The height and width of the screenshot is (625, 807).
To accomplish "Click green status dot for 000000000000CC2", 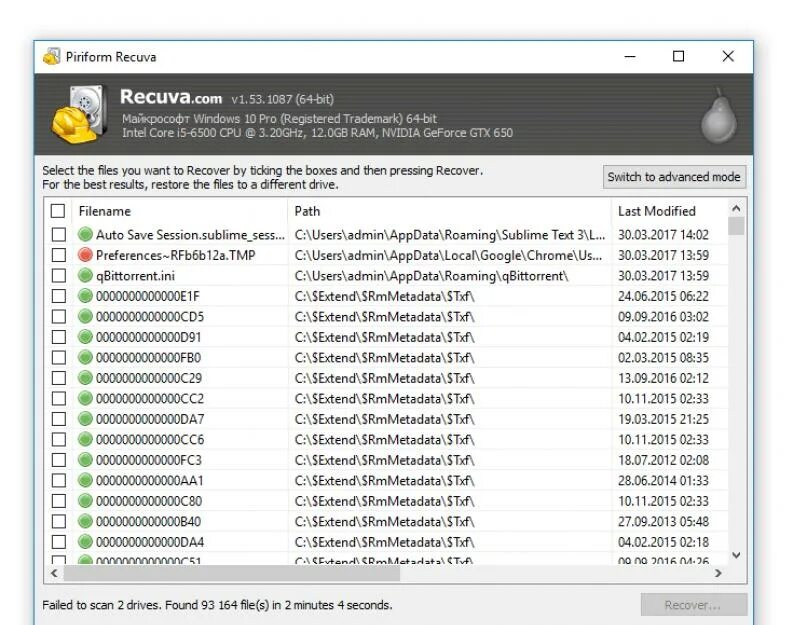I will [x=85, y=398].
